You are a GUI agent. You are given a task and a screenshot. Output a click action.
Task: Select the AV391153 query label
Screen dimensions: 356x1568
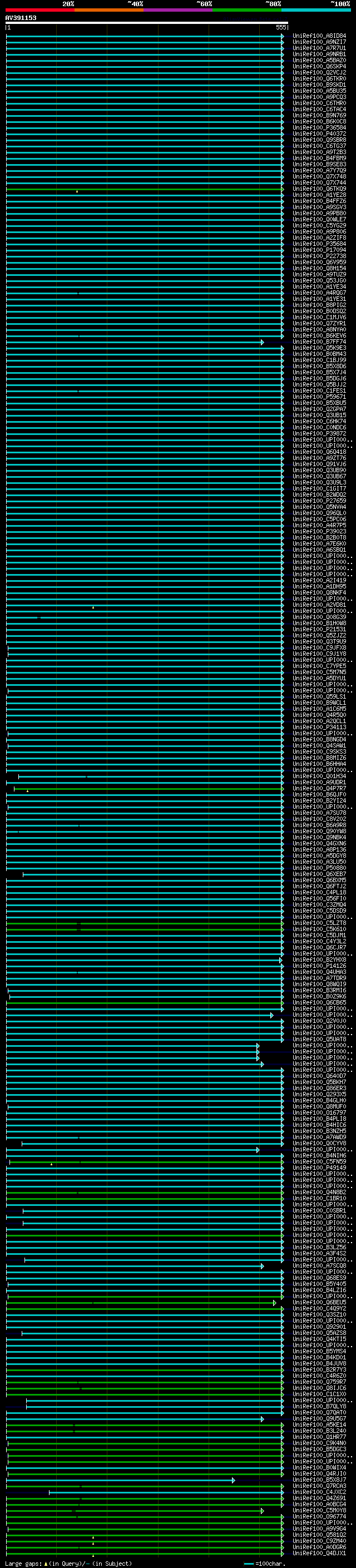tap(21, 18)
